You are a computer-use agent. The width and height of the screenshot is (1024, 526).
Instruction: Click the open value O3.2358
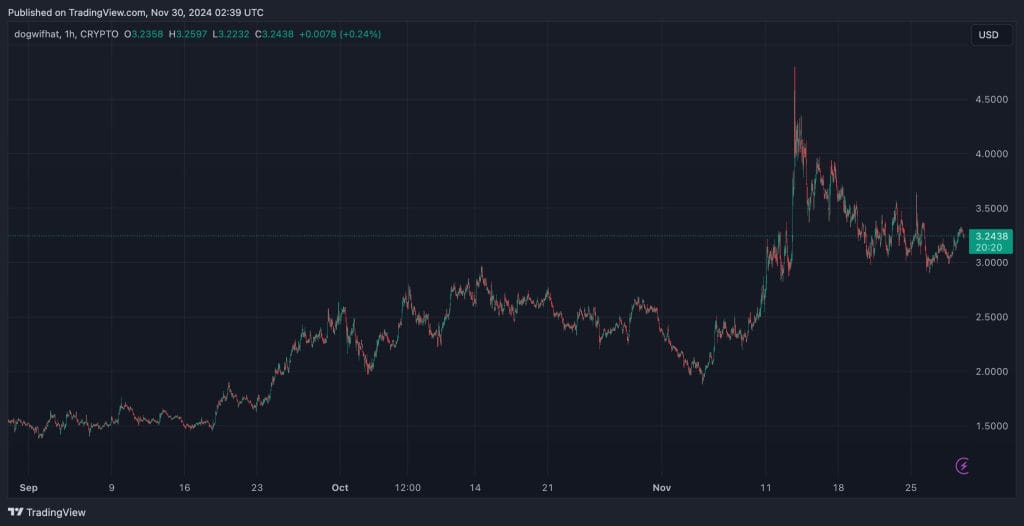coord(144,34)
